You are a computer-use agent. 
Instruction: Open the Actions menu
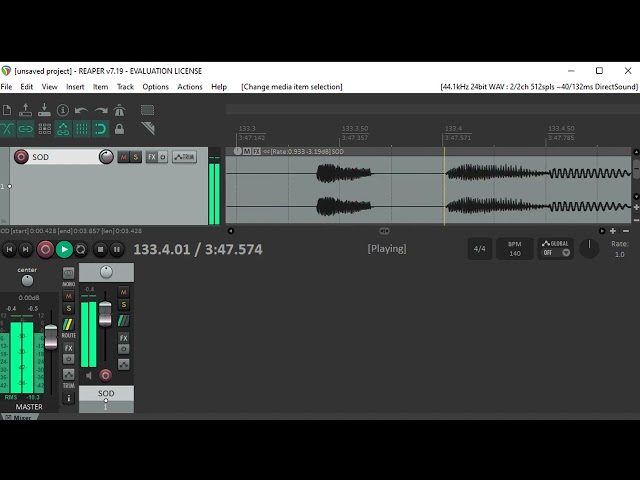click(190, 87)
